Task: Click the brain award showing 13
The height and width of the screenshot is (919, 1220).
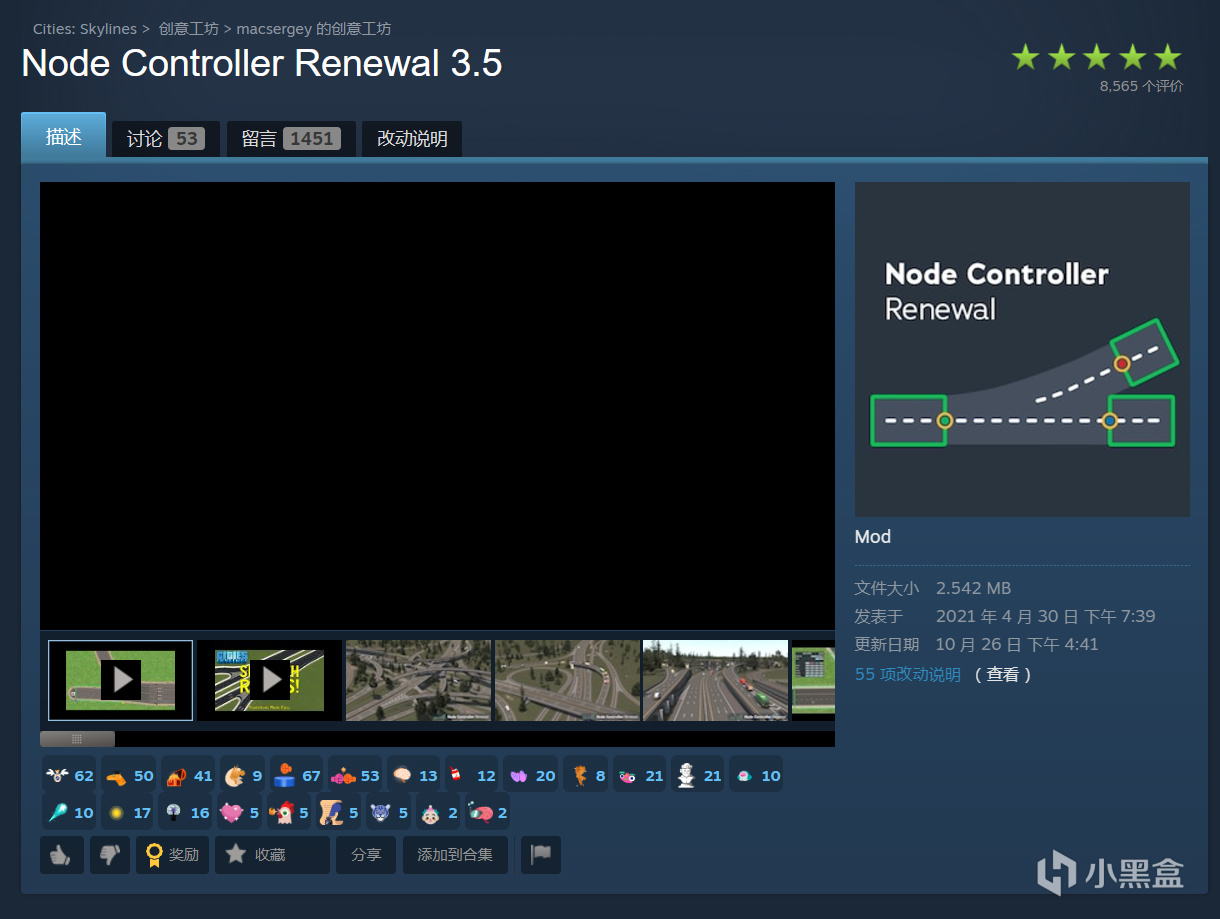Action: point(414,775)
